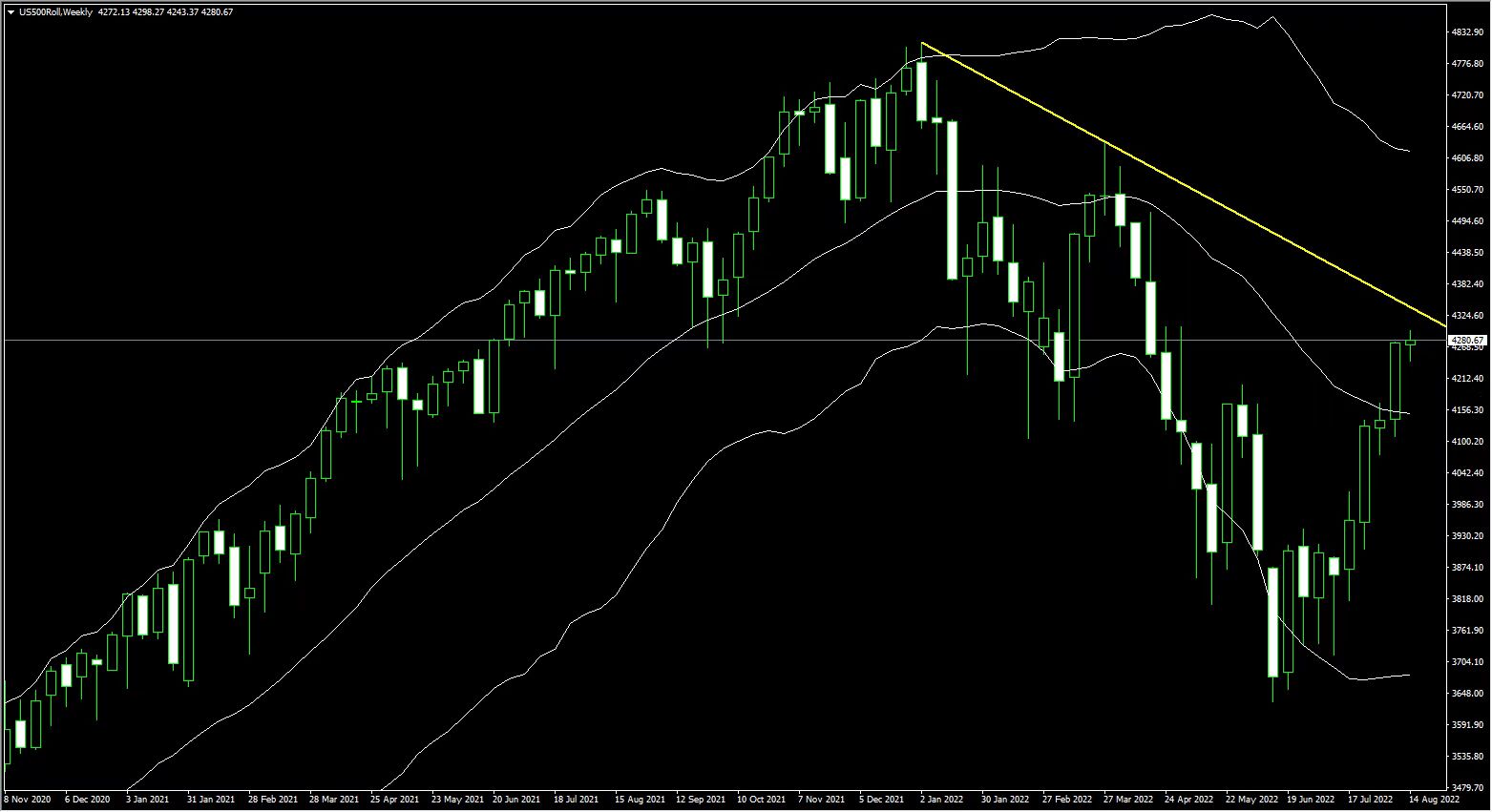This screenshot has width=1492, height=812.
Task: Click the 7 Nov 2021 date label
Action: point(821,800)
